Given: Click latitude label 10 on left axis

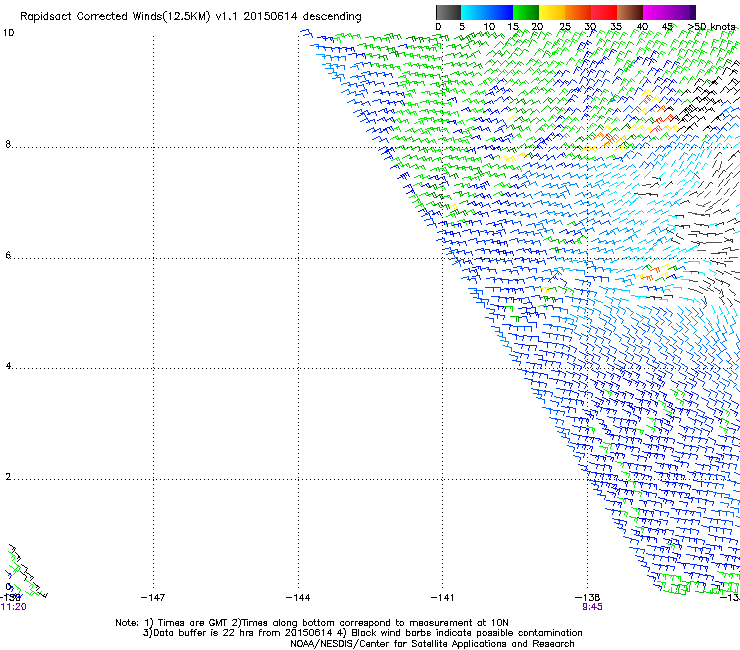Looking at the screenshot, I should [x=8, y=33].
